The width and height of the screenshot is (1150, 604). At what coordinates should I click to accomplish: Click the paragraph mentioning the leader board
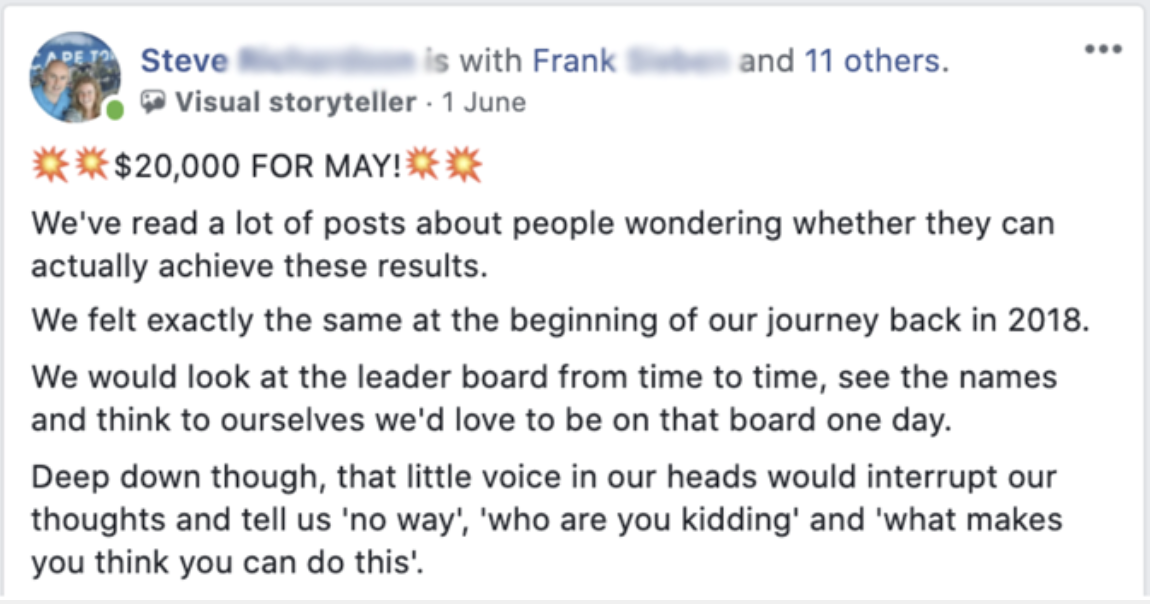coord(544,399)
